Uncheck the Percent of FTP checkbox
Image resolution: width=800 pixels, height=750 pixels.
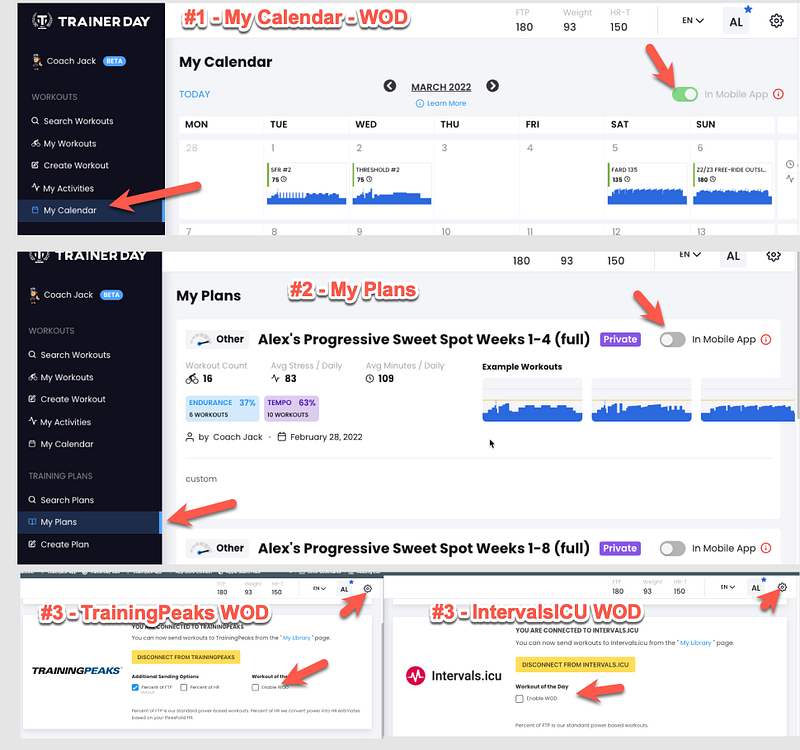tap(135, 687)
